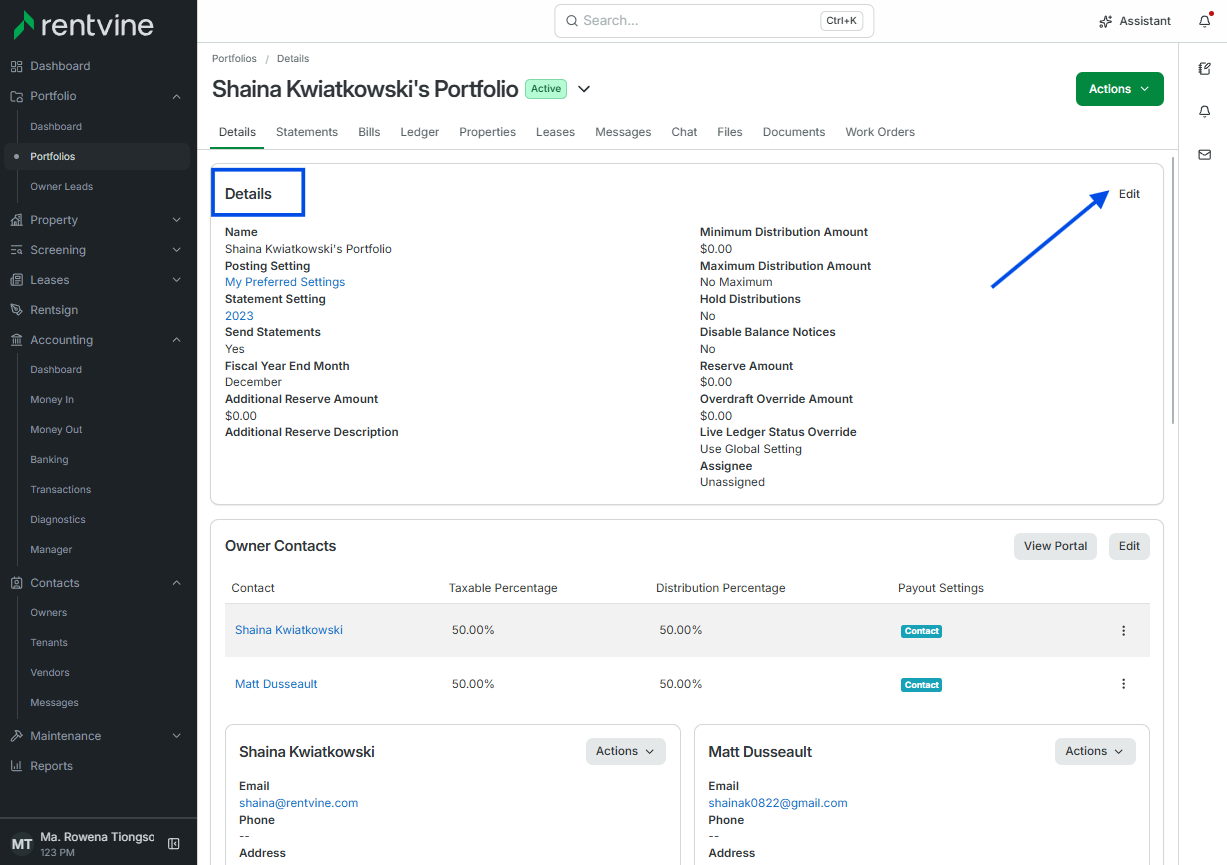The width and height of the screenshot is (1227, 865).
Task: Switch to the Statements tab
Action: point(307,132)
